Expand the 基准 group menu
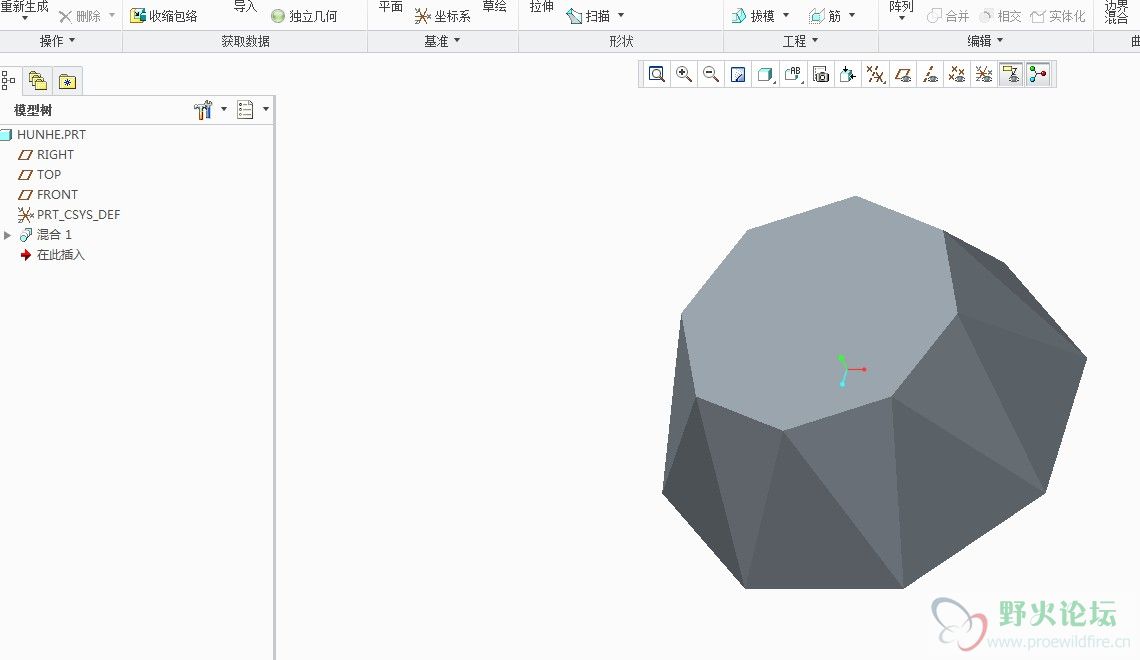 click(x=442, y=41)
